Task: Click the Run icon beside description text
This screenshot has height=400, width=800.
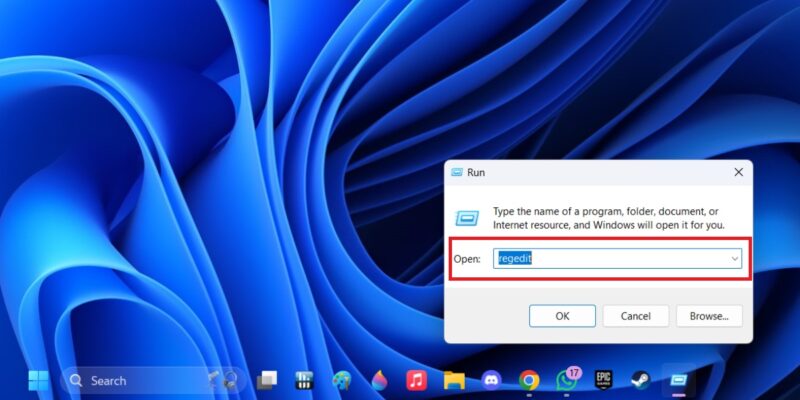Action: (x=467, y=218)
